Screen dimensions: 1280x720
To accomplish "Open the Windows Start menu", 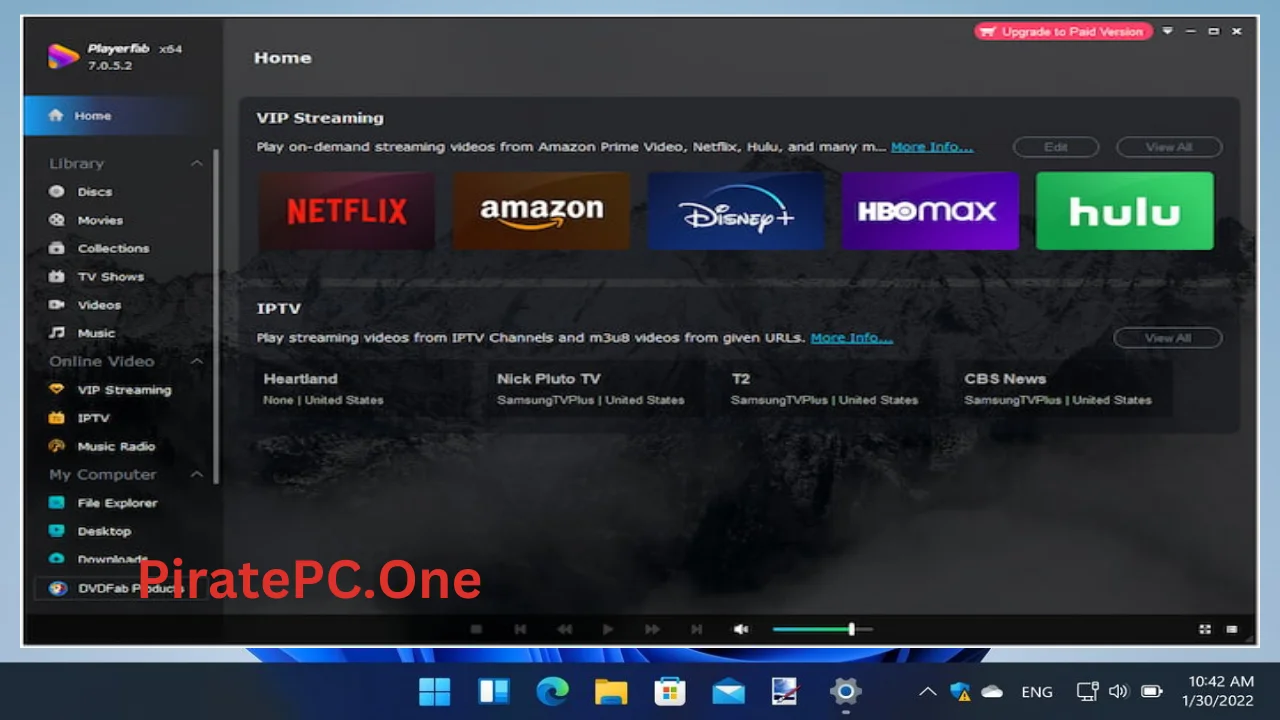I will tap(435, 691).
